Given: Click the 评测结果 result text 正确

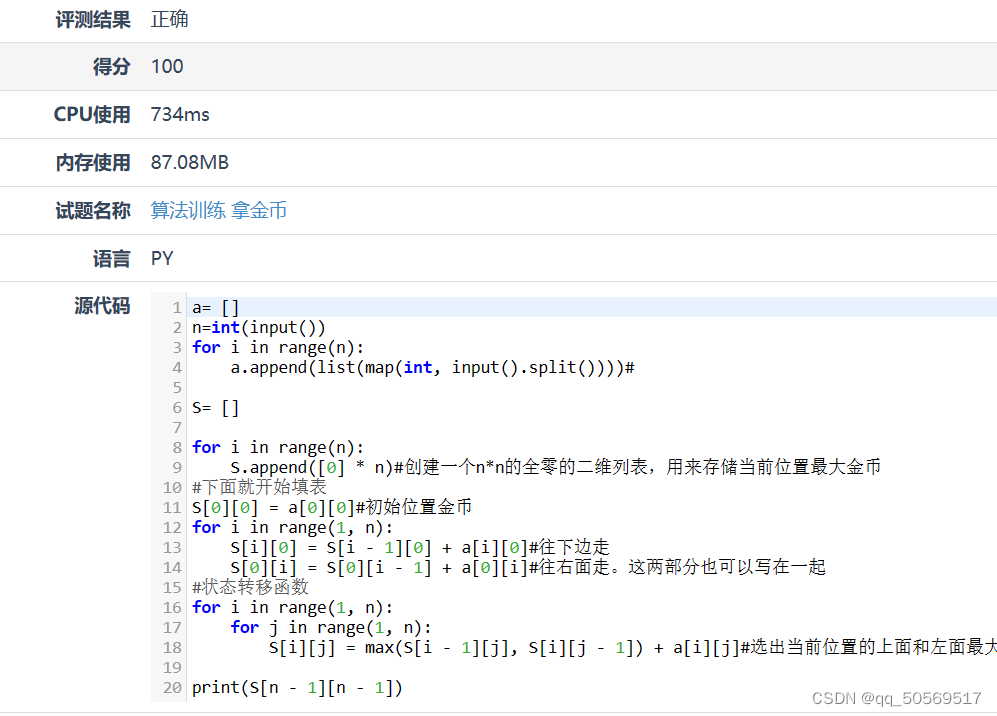Looking at the screenshot, I should pyautogui.click(x=169, y=19).
